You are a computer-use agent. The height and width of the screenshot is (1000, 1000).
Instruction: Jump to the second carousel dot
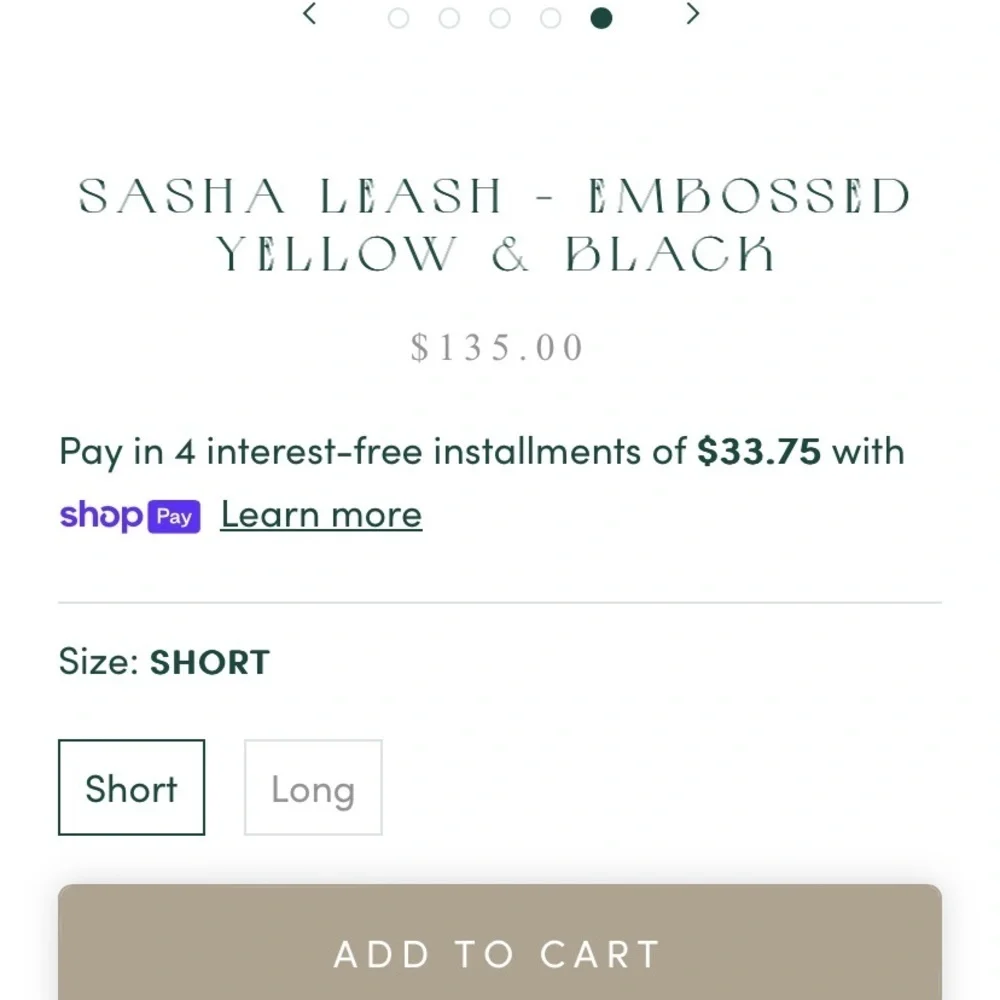pos(449,18)
